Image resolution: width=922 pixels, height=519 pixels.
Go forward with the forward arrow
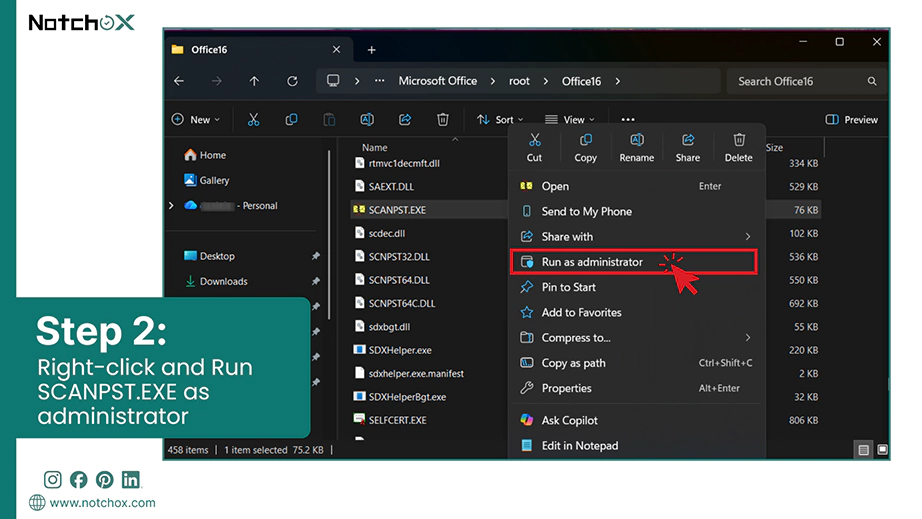click(217, 81)
